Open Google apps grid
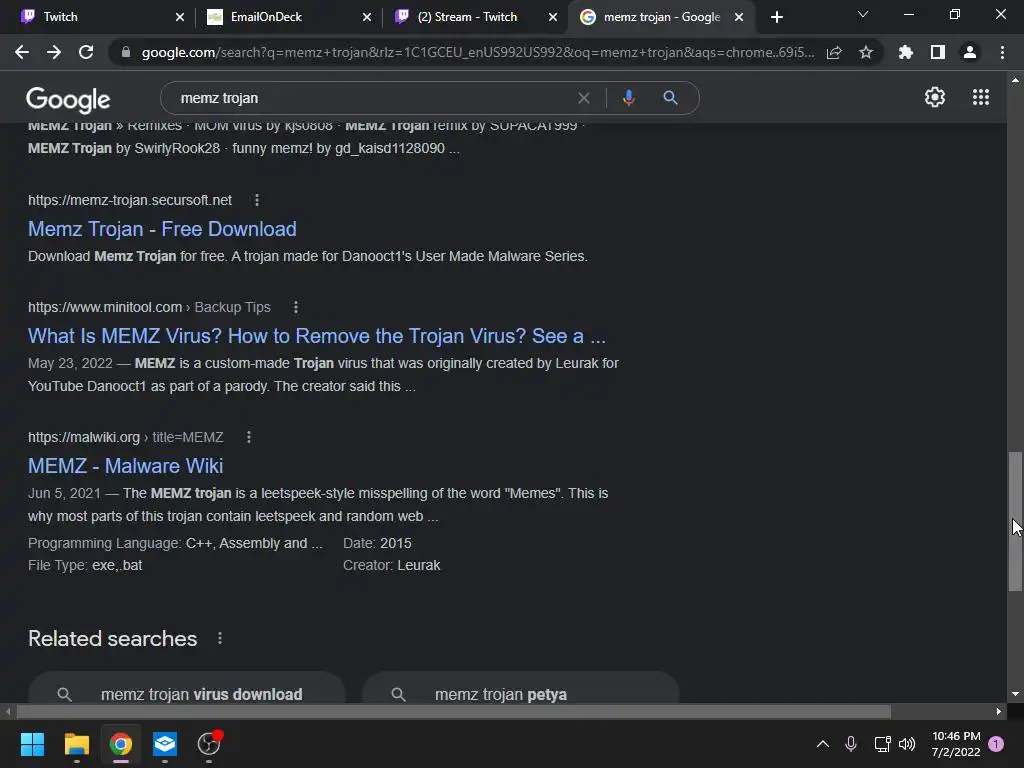Image resolution: width=1024 pixels, height=768 pixels. (981, 97)
